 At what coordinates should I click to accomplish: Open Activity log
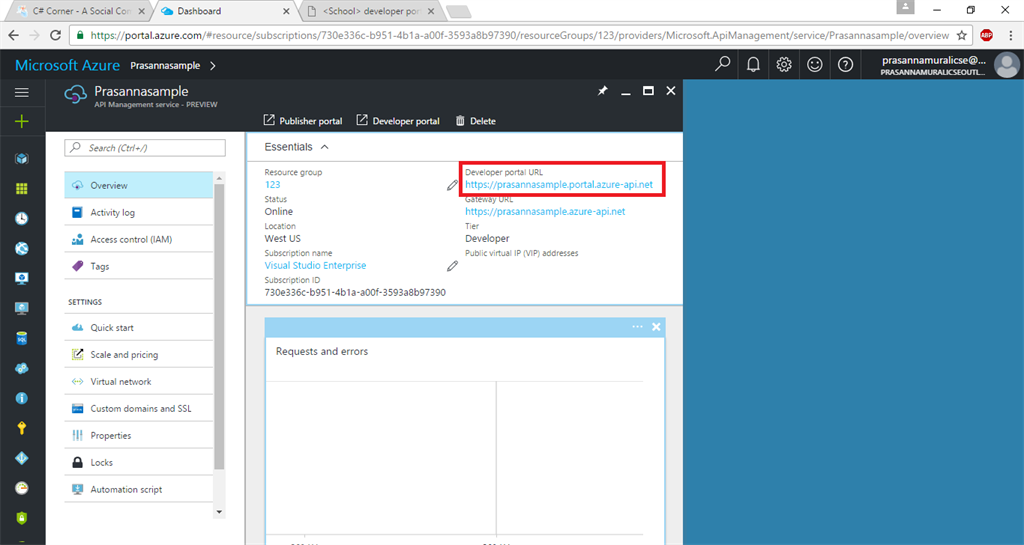click(138, 212)
